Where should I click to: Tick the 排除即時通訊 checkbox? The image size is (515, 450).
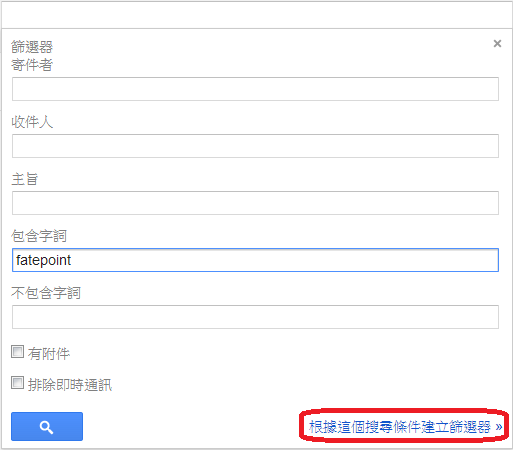pyautogui.click(x=17, y=383)
